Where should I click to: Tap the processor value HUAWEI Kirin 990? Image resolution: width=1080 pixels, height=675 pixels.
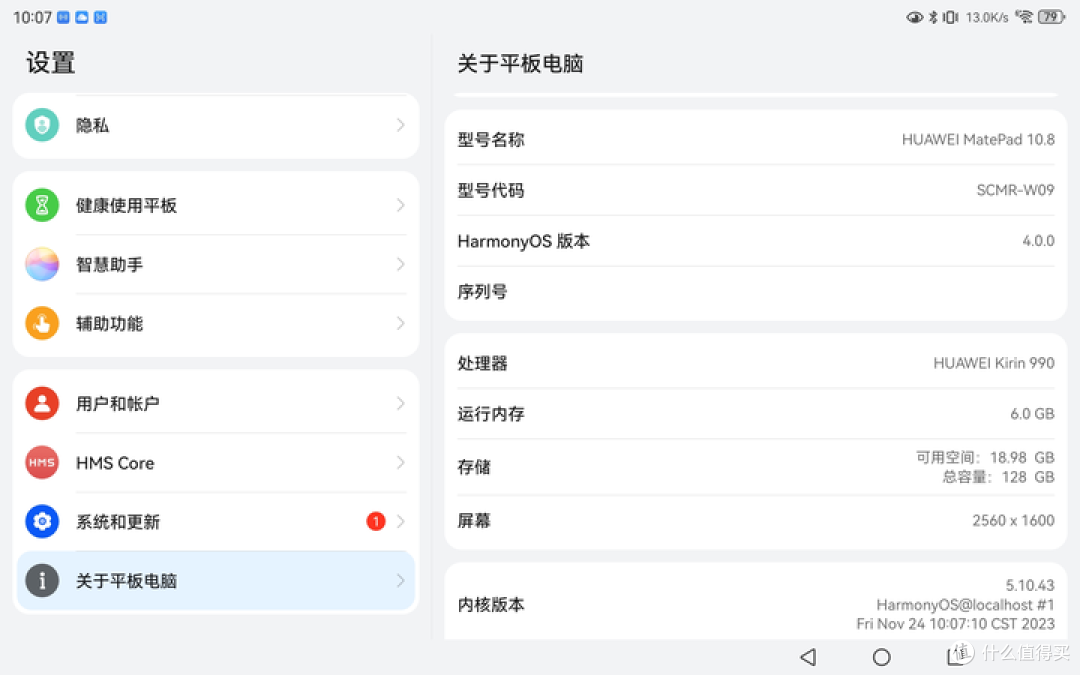tap(994, 363)
